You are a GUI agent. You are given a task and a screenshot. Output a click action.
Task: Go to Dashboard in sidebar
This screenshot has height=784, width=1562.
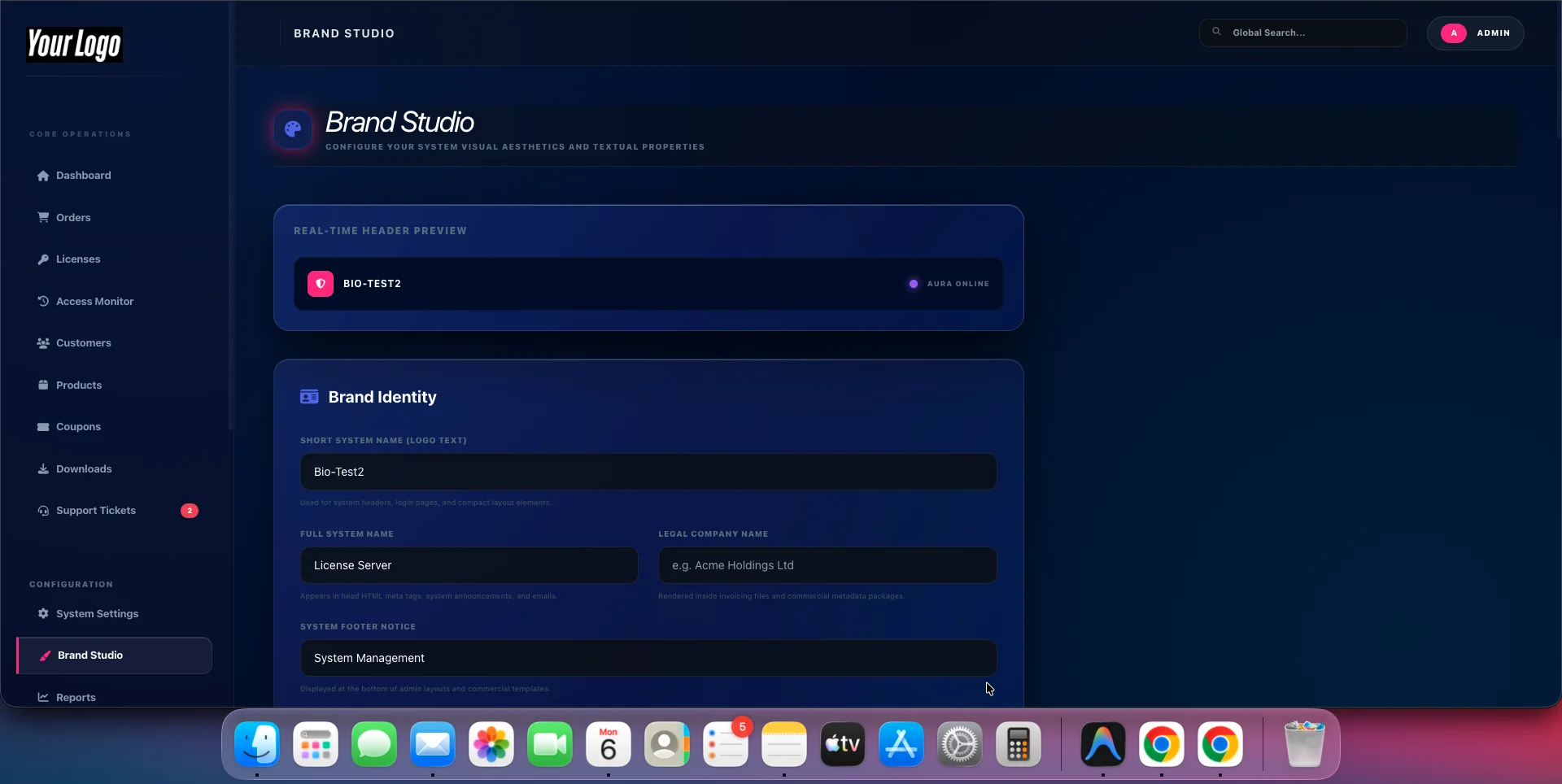coord(114,176)
